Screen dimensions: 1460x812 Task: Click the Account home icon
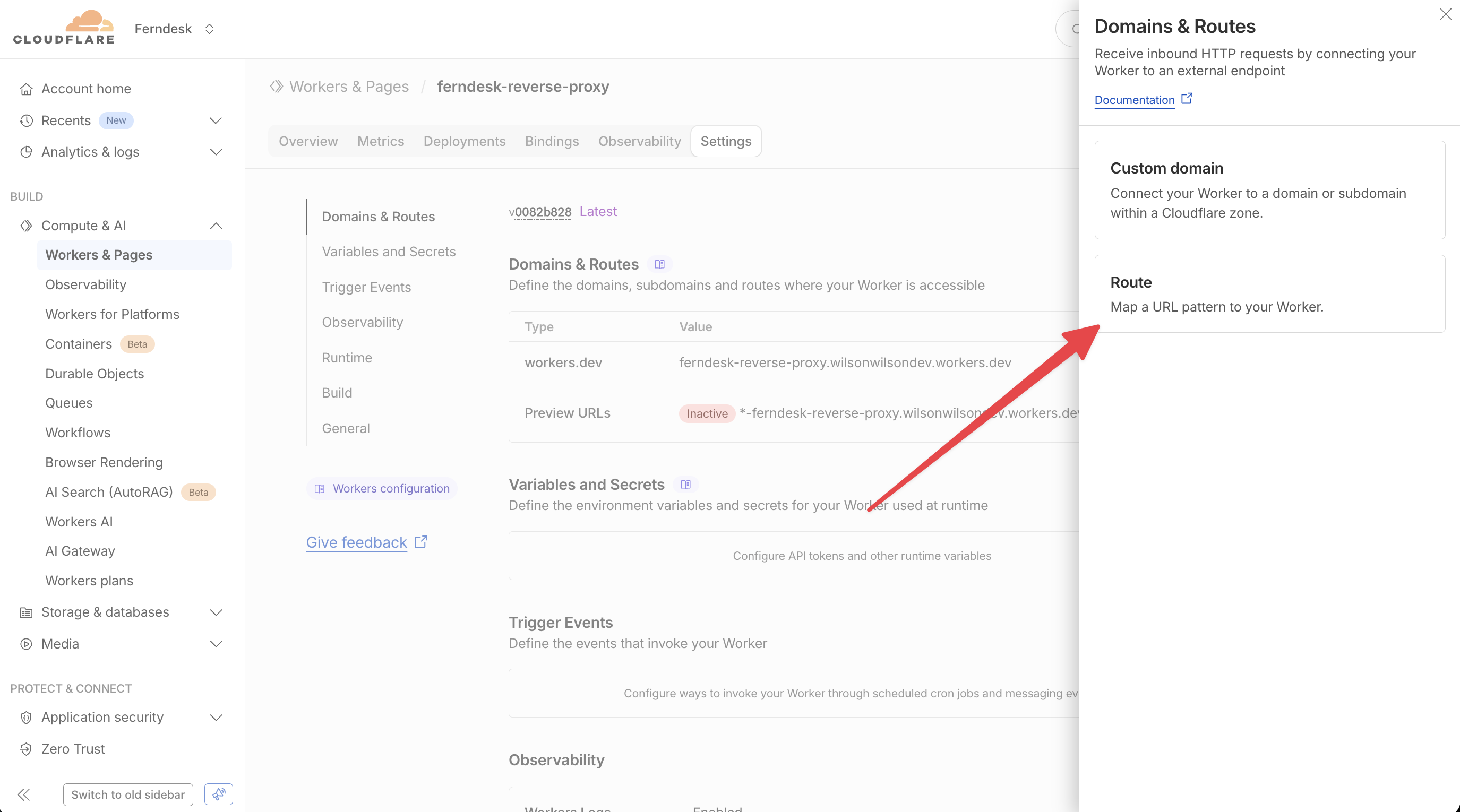coord(26,89)
